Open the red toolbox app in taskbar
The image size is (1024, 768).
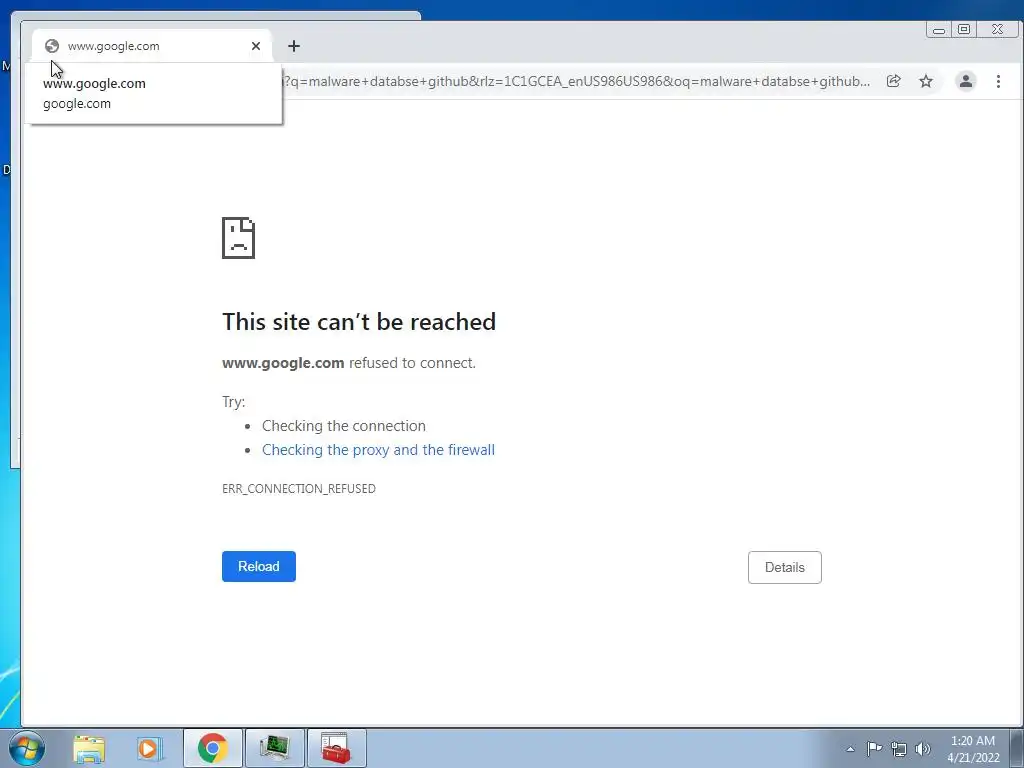click(336, 748)
